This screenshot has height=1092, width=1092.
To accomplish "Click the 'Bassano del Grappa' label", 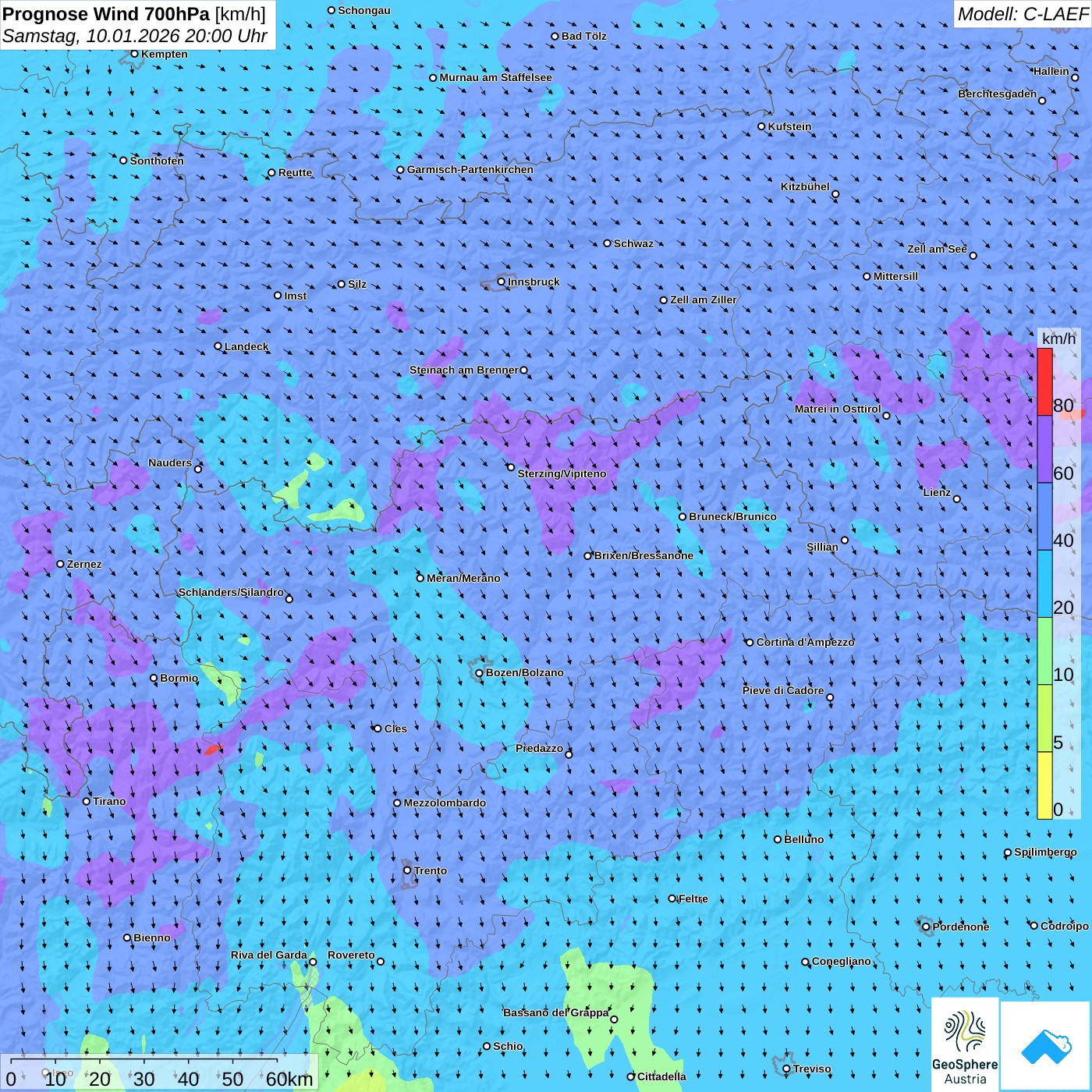I will click(x=556, y=1012).
